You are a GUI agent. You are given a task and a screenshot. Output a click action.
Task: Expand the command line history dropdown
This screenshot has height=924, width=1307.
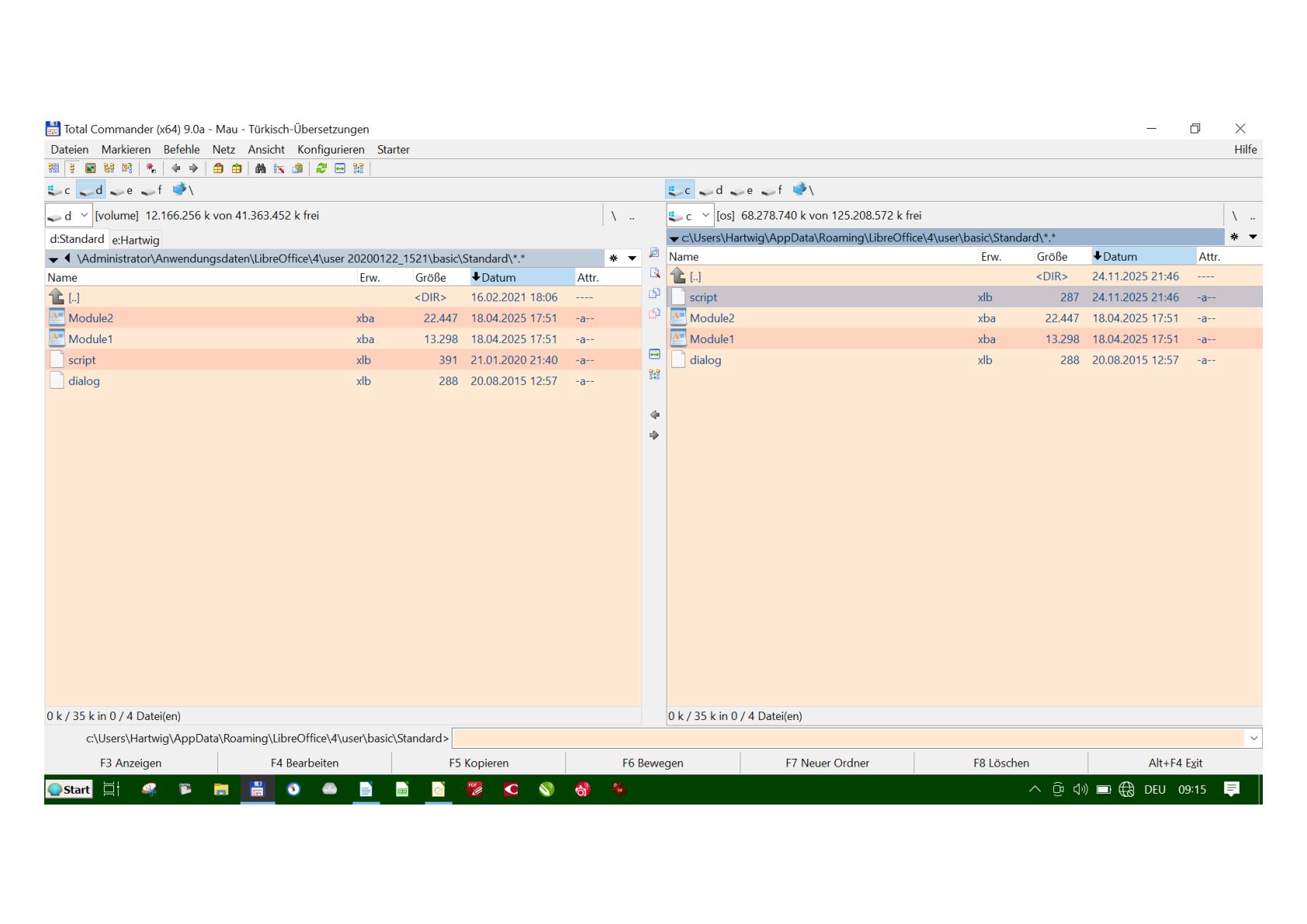1253,739
